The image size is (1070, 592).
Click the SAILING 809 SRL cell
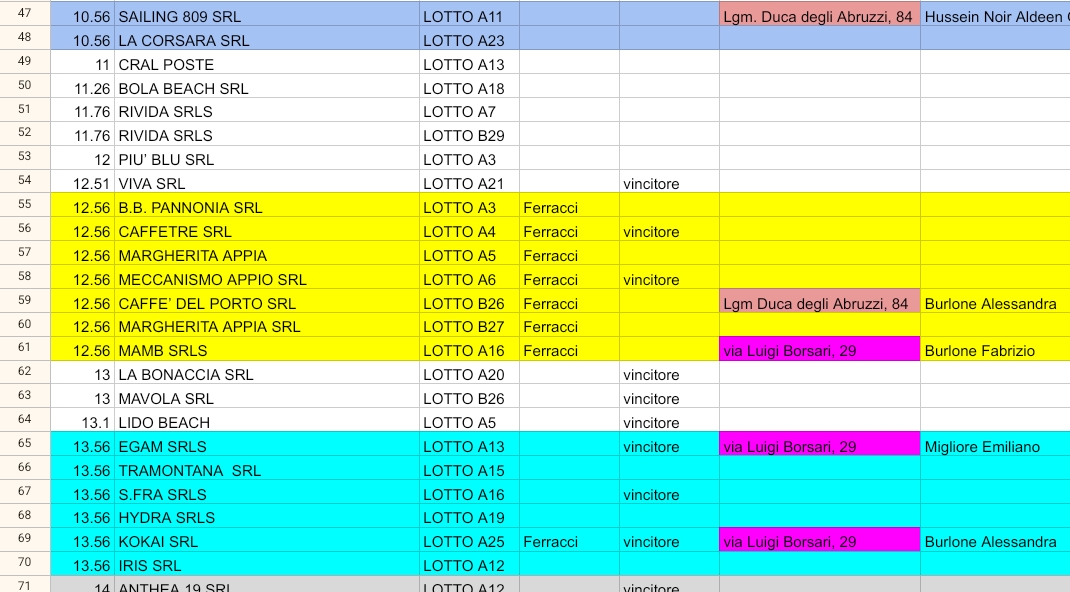[x=266, y=17]
